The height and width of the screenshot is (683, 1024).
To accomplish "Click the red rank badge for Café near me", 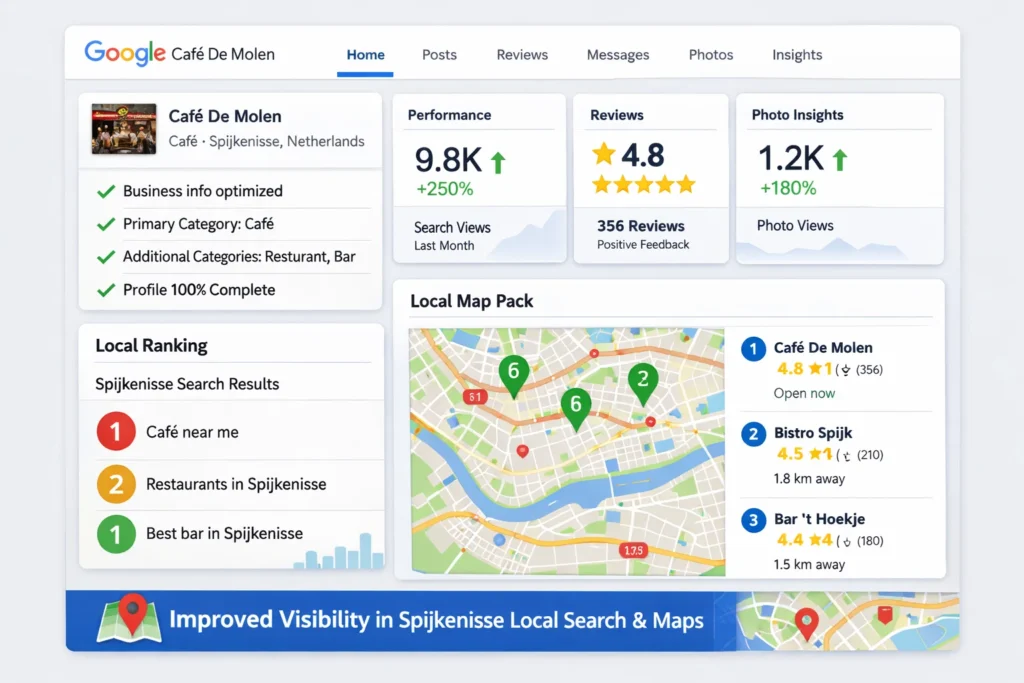I will [x=115, y=431].
